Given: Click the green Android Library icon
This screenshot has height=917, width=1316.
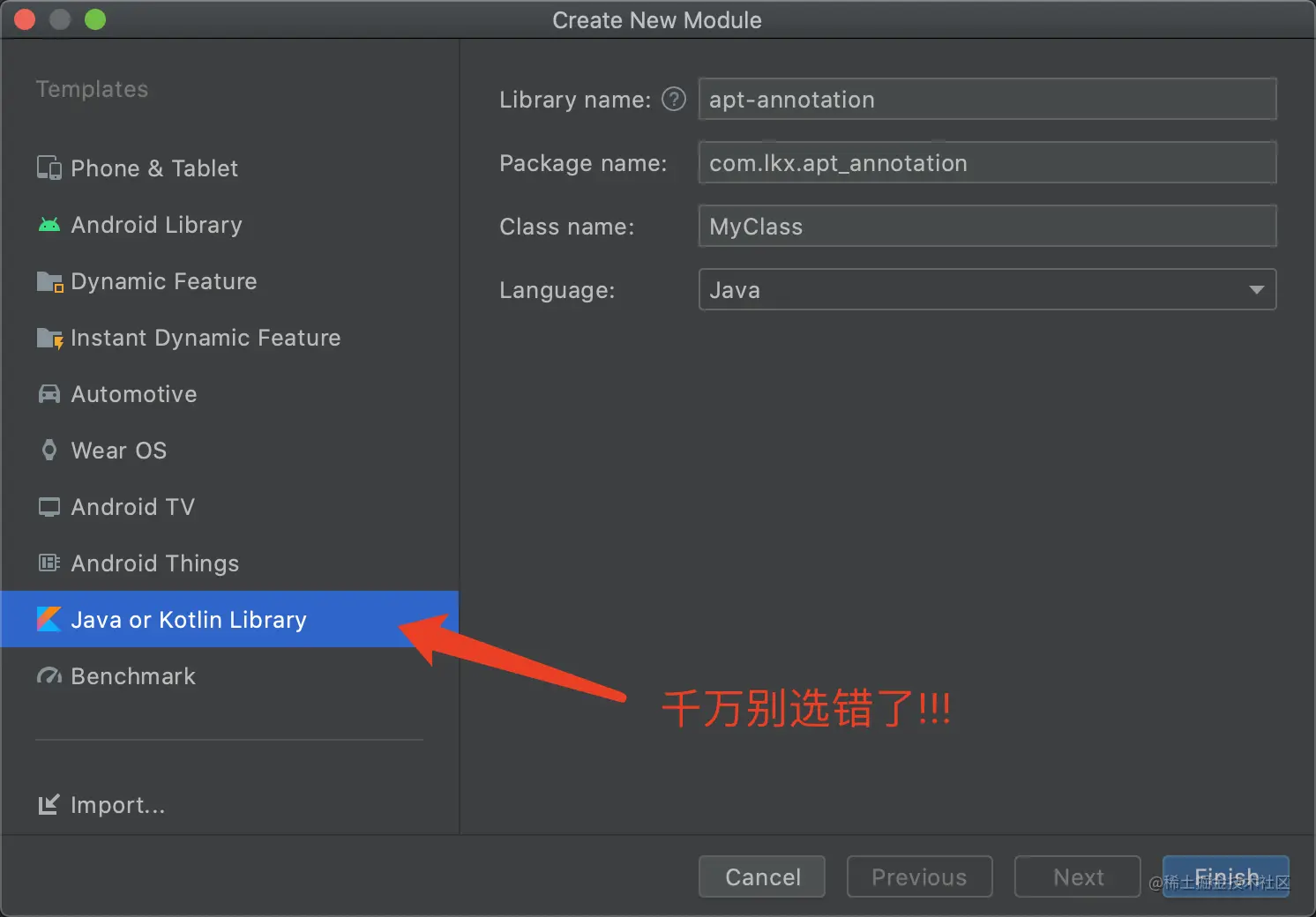Looking at the screenshot, I should tap(49, 225).
